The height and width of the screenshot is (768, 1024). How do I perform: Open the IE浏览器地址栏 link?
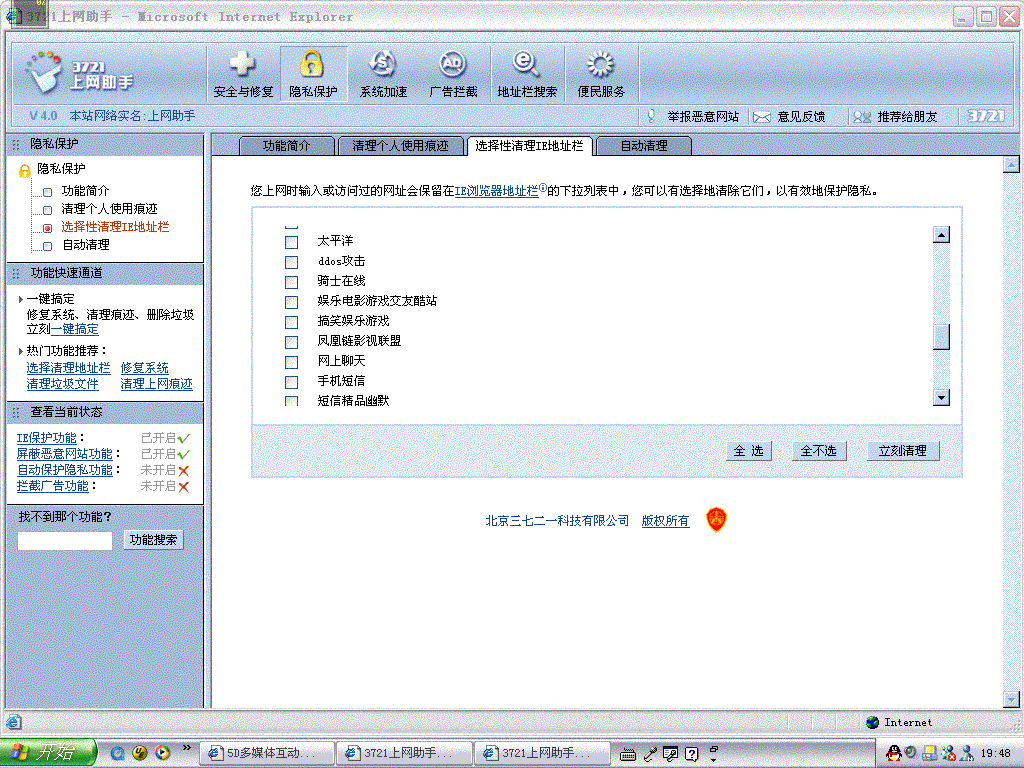coord(496,191)
